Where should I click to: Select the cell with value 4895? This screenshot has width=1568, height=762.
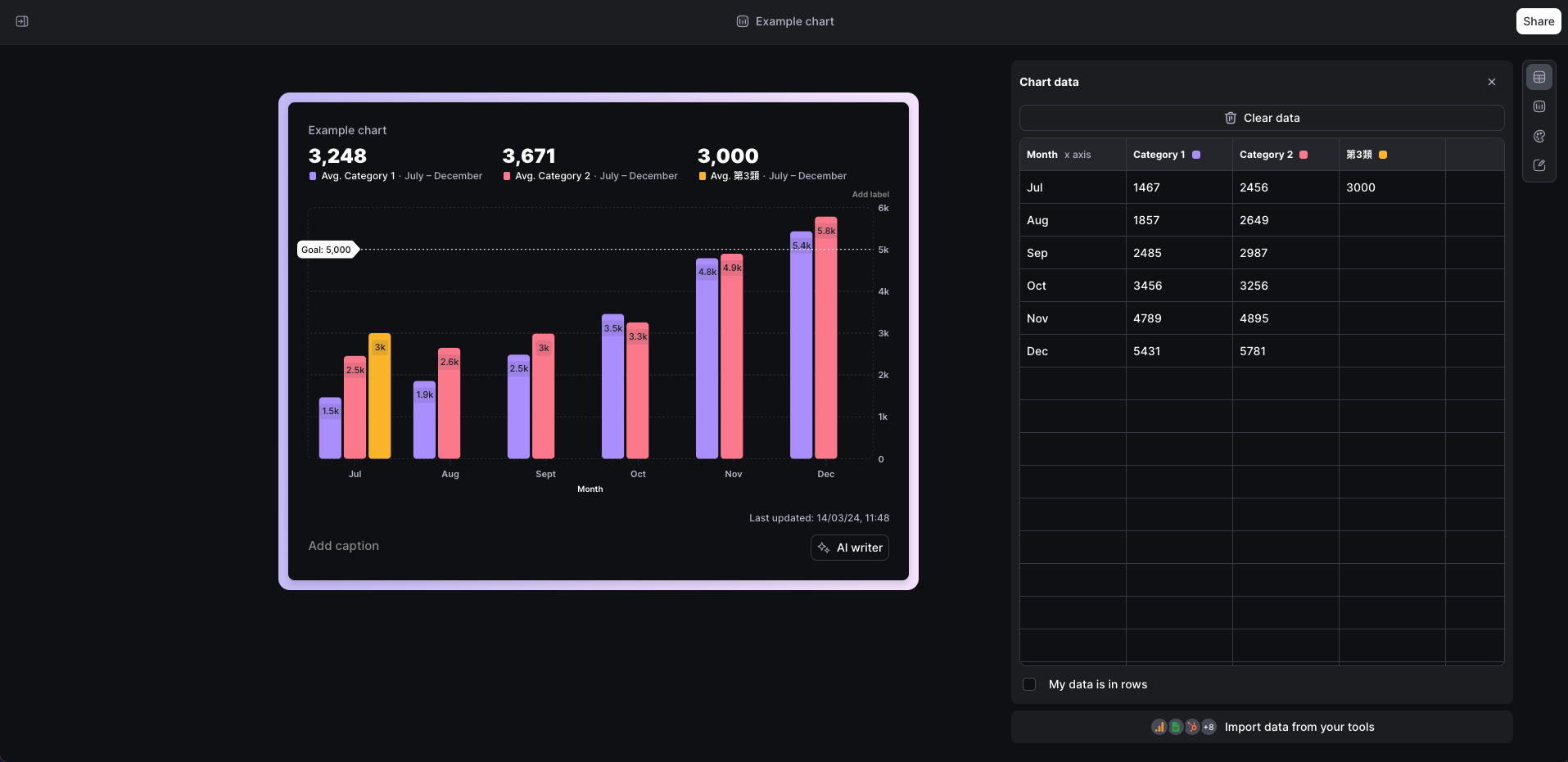pyautogui.click(x=1286, y=318)
